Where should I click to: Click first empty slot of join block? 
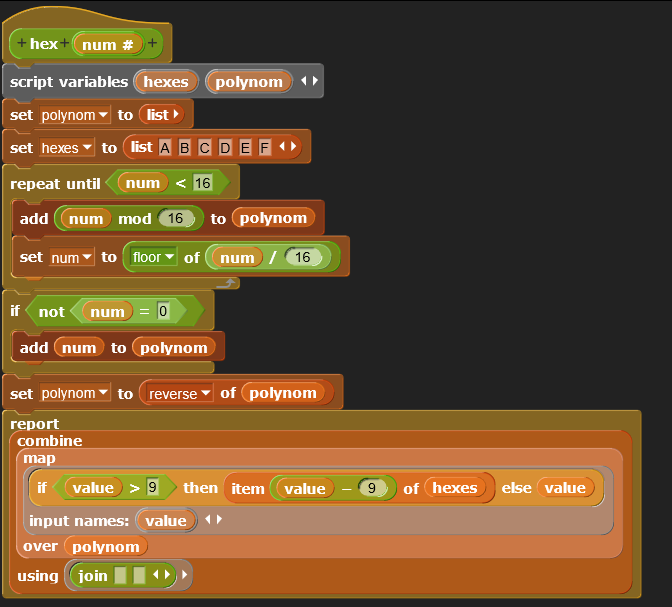120,575
